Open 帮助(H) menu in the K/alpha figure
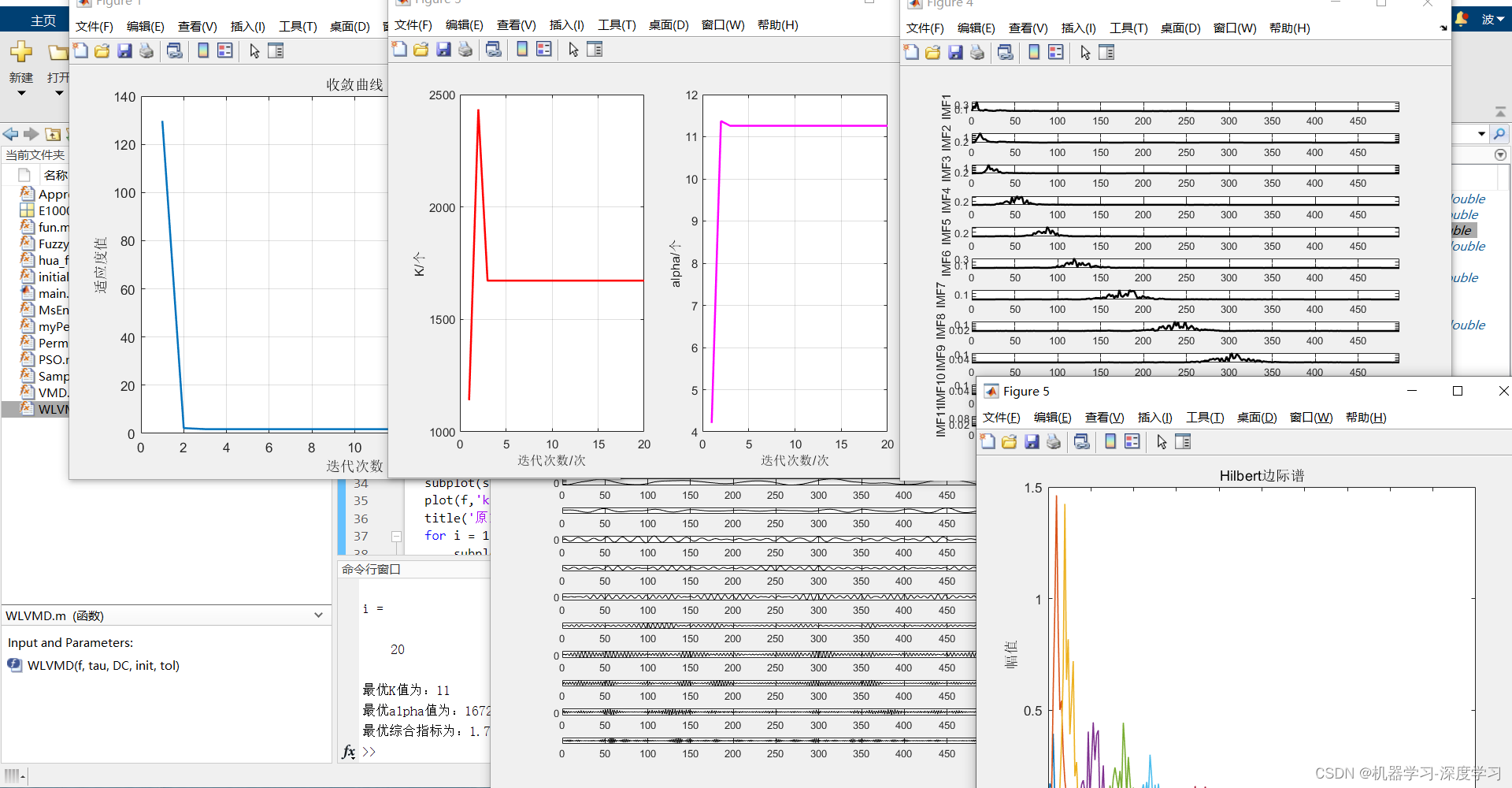The height and width of the screenshot is (788, 1512). point(778,24)
